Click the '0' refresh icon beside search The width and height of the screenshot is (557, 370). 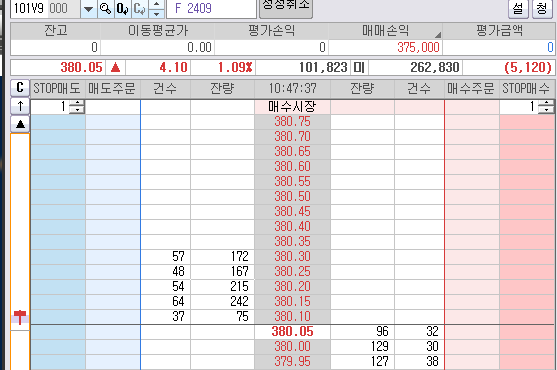(123, 9)
